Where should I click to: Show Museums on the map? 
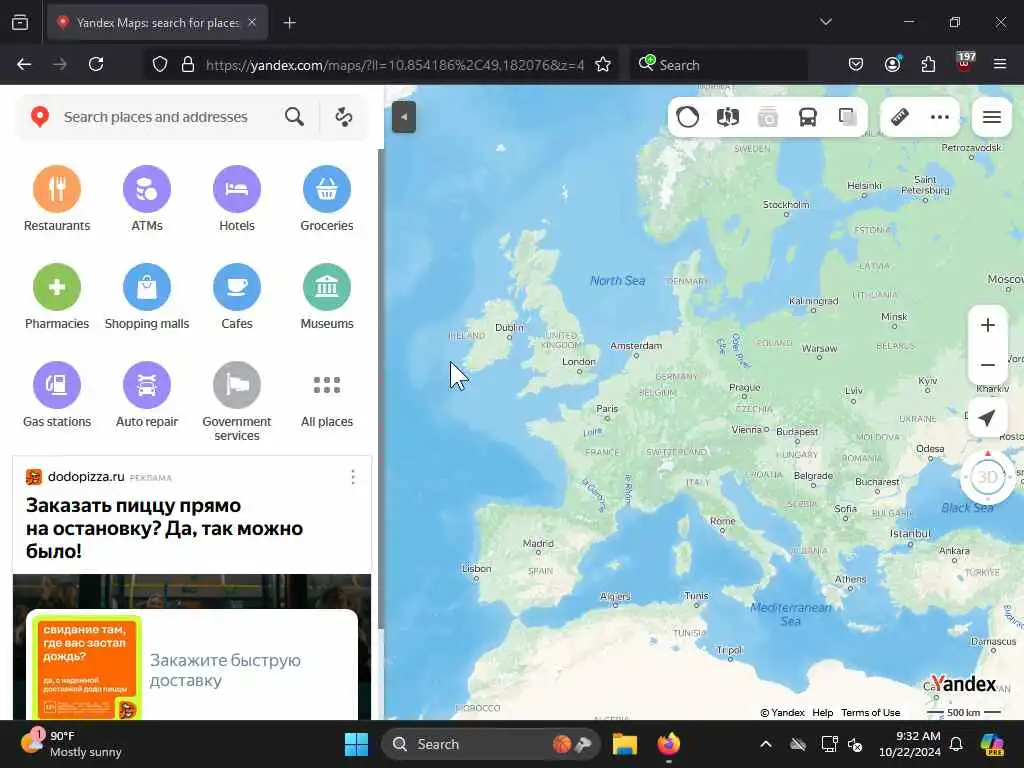pos(327,296)
